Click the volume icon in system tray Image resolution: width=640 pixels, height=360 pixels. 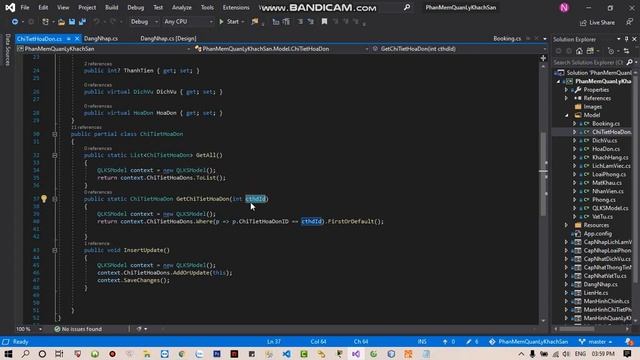coord(566,354)
